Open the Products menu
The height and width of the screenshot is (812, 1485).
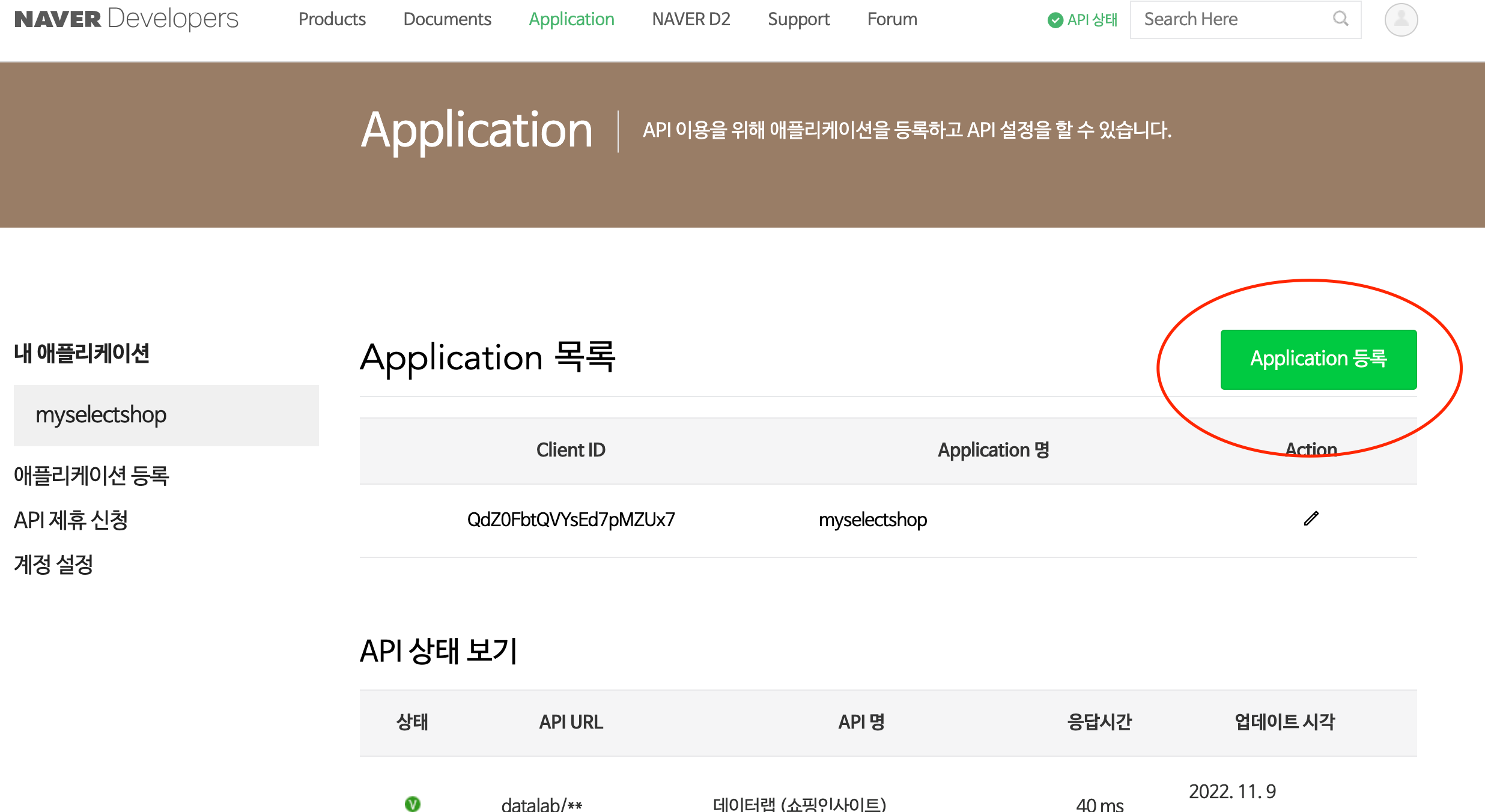tap(332, 19)
